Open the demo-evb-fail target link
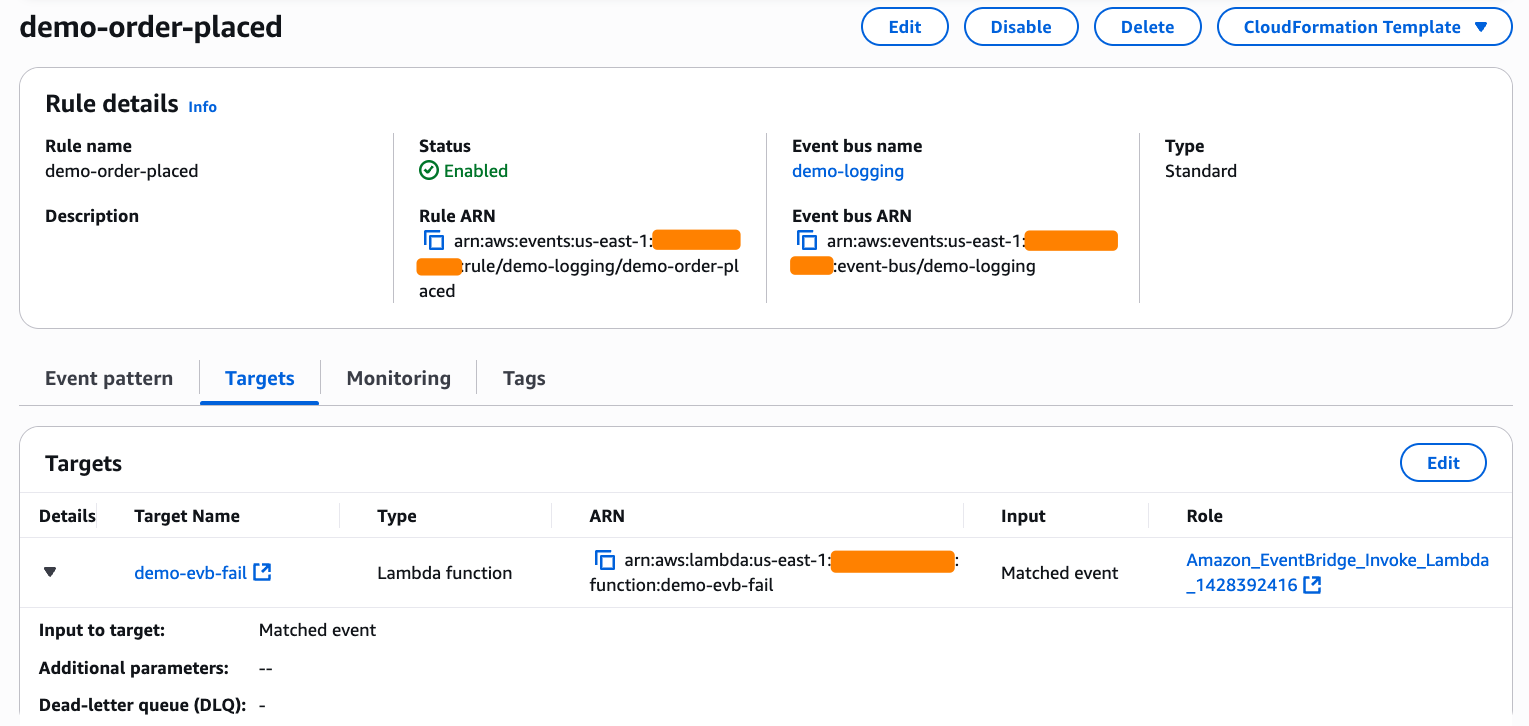 (x=190, y=573)
